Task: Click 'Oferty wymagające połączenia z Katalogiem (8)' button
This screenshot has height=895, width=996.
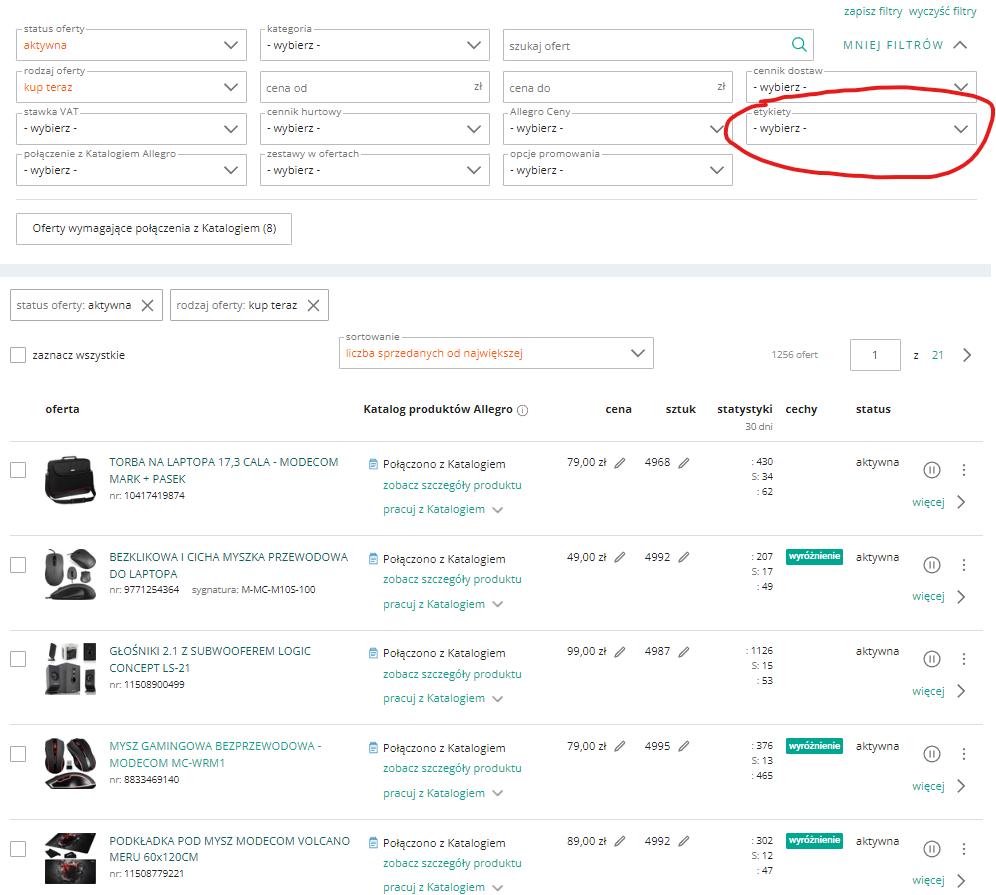Action: click(x=154, y=229)
